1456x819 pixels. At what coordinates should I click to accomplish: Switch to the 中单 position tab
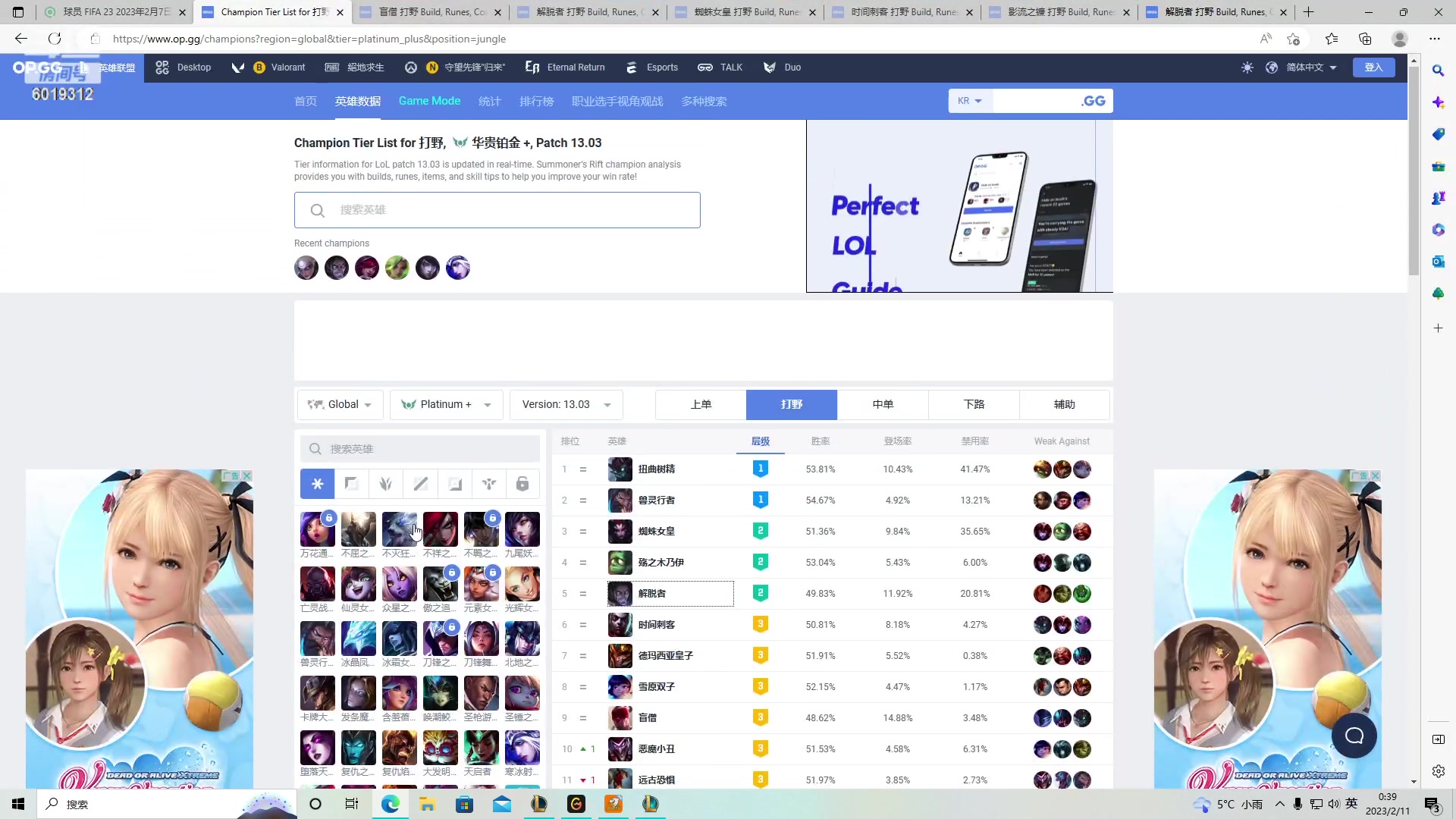click(x=883, y=405)
